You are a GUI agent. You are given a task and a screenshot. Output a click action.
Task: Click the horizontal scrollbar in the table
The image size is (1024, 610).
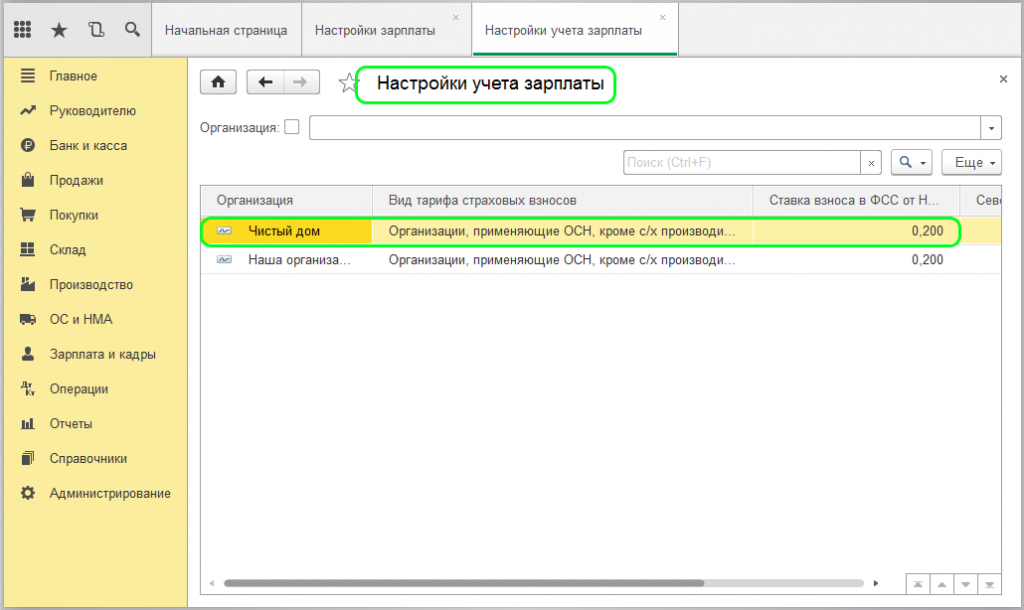[464, 583]
